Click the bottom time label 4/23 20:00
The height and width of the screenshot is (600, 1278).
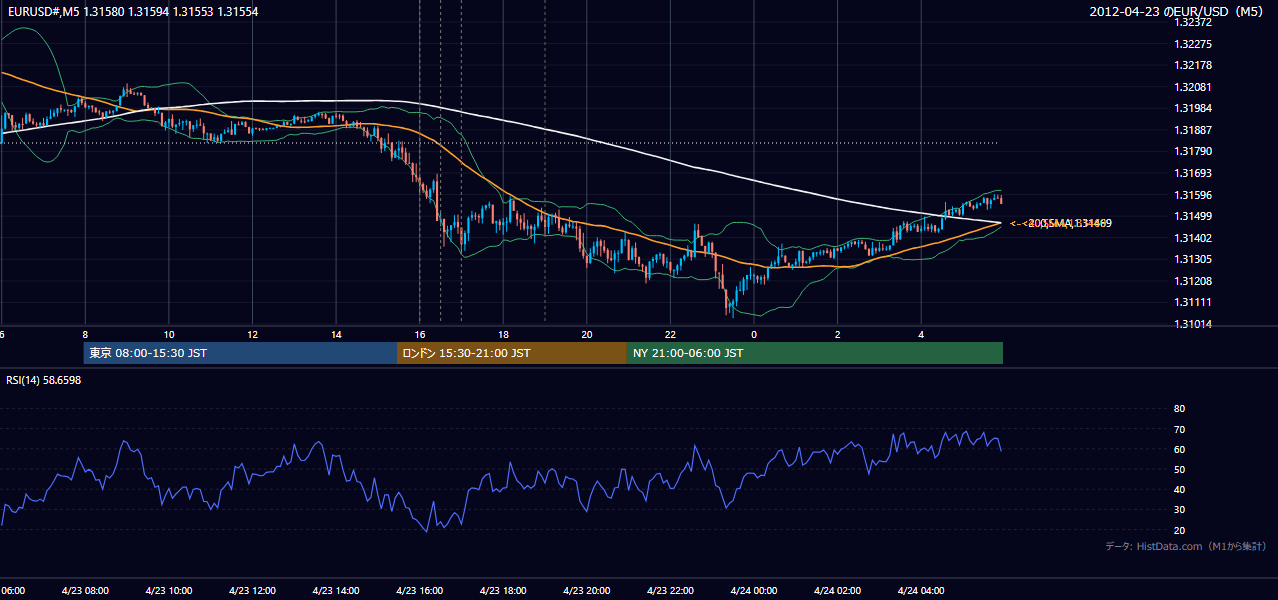coord(587,591)
